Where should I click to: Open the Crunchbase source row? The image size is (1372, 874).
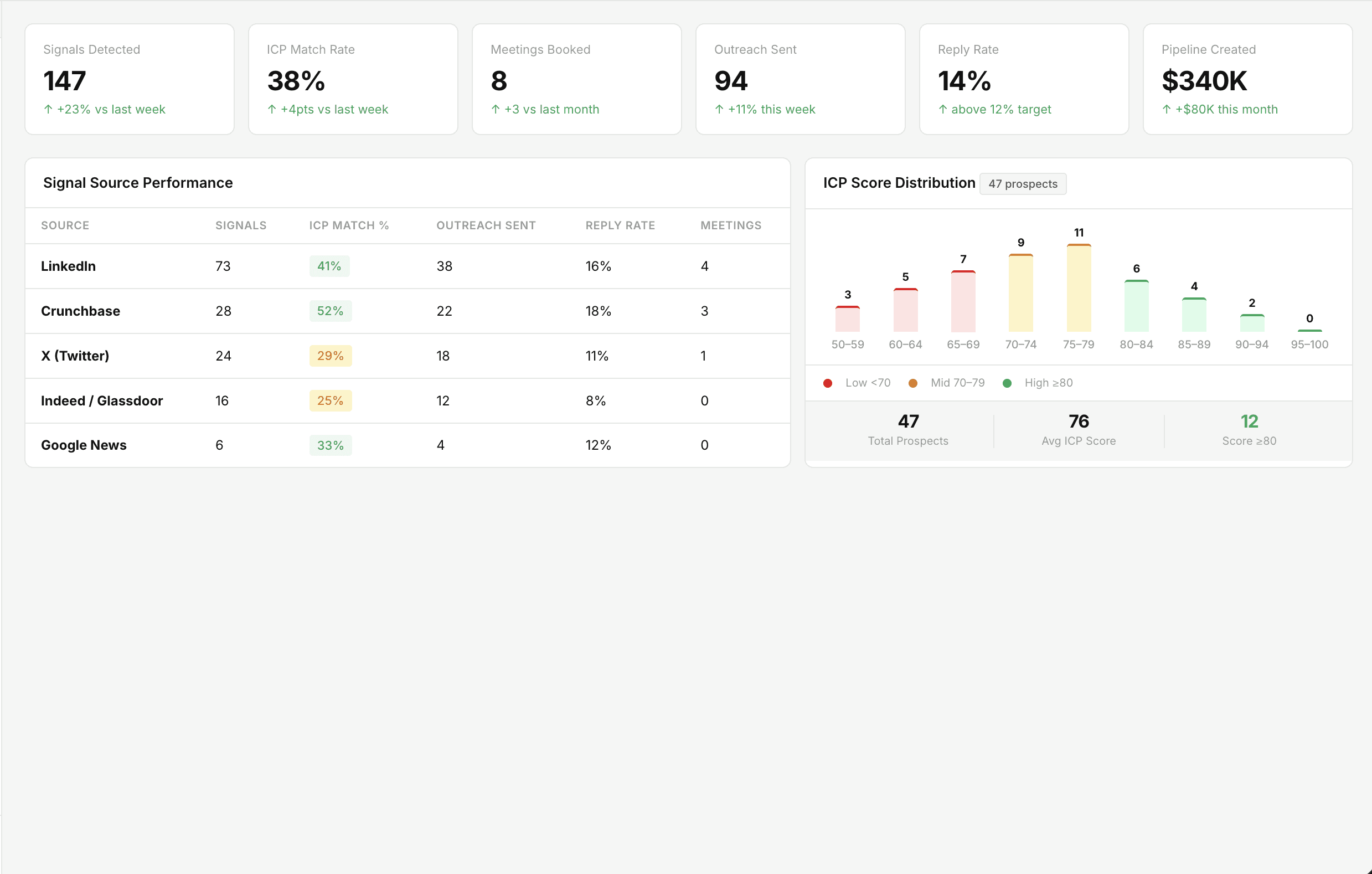click(80, 311)
